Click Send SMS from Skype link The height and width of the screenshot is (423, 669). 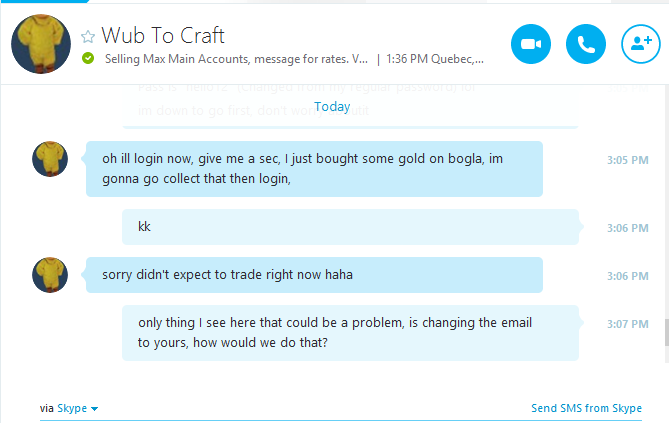pyautogui.click(x=586, y=408)
